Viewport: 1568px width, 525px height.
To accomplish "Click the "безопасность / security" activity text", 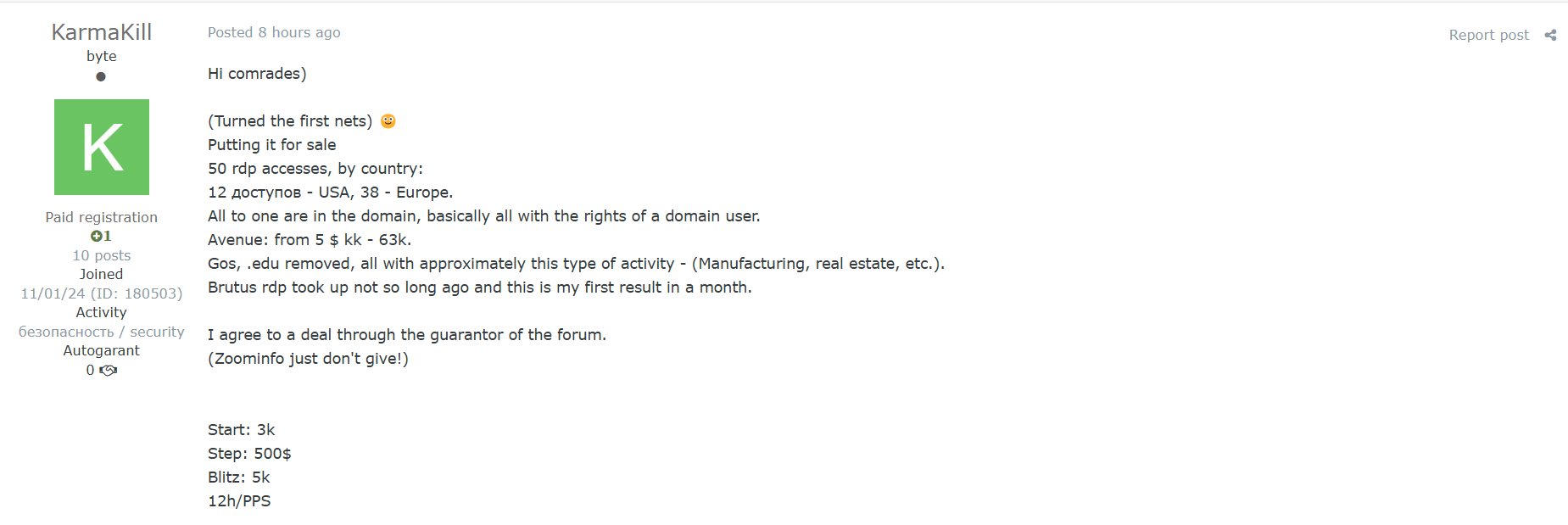I will (102, 332).
